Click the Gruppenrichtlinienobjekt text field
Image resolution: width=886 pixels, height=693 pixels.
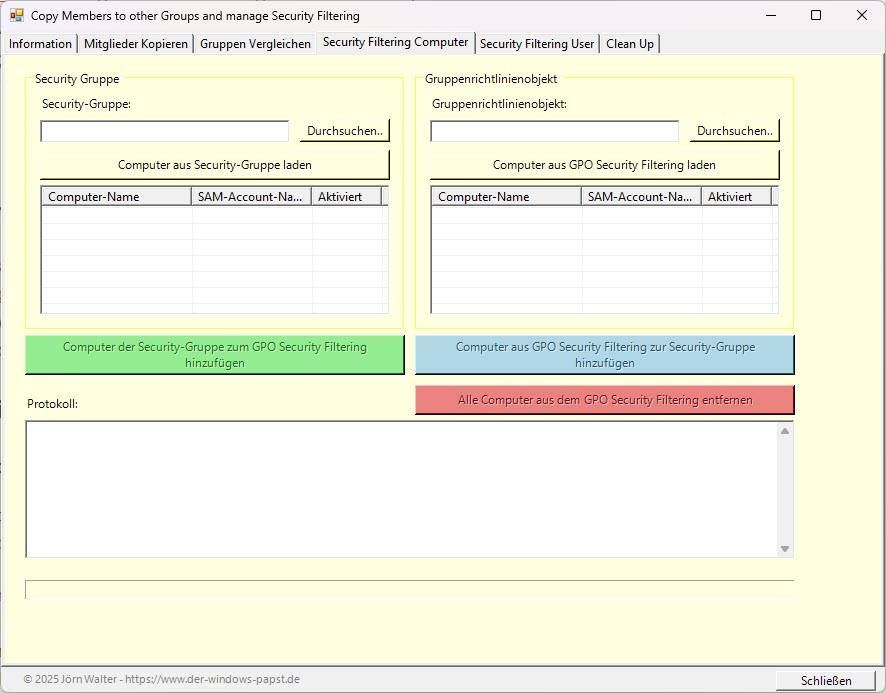[554, 131]
